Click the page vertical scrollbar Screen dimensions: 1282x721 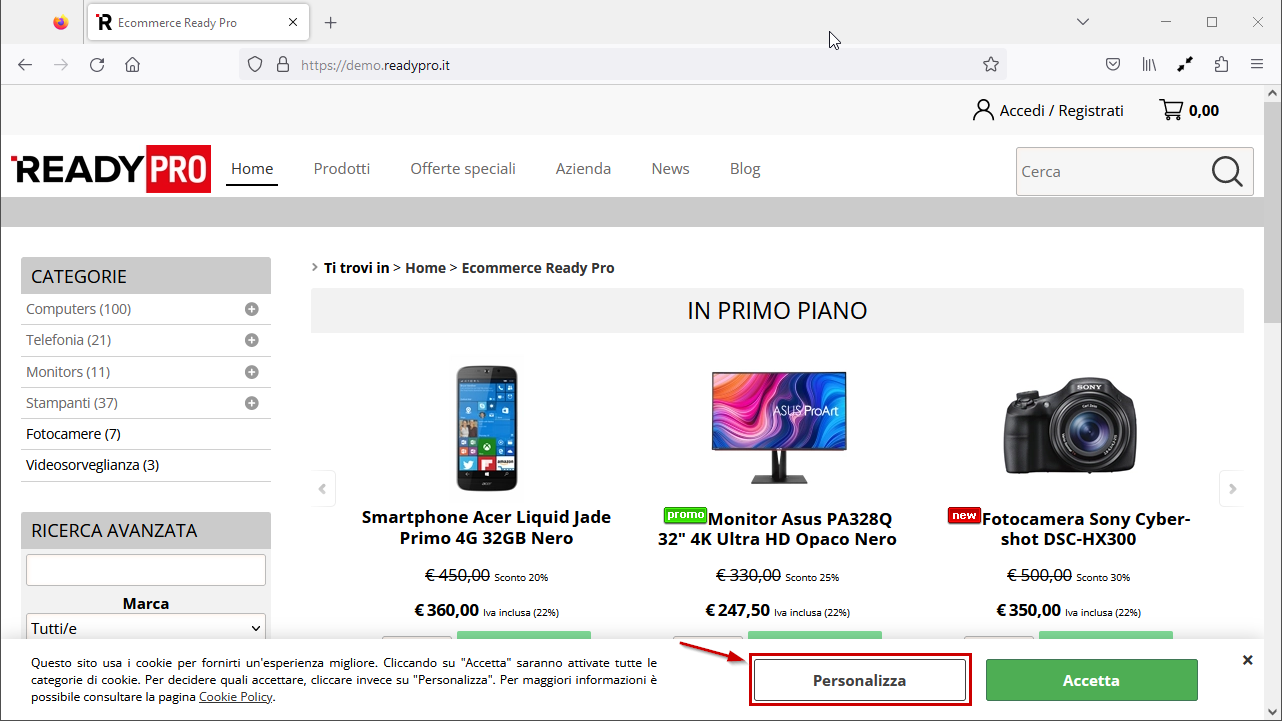[x=1272, y=212]
